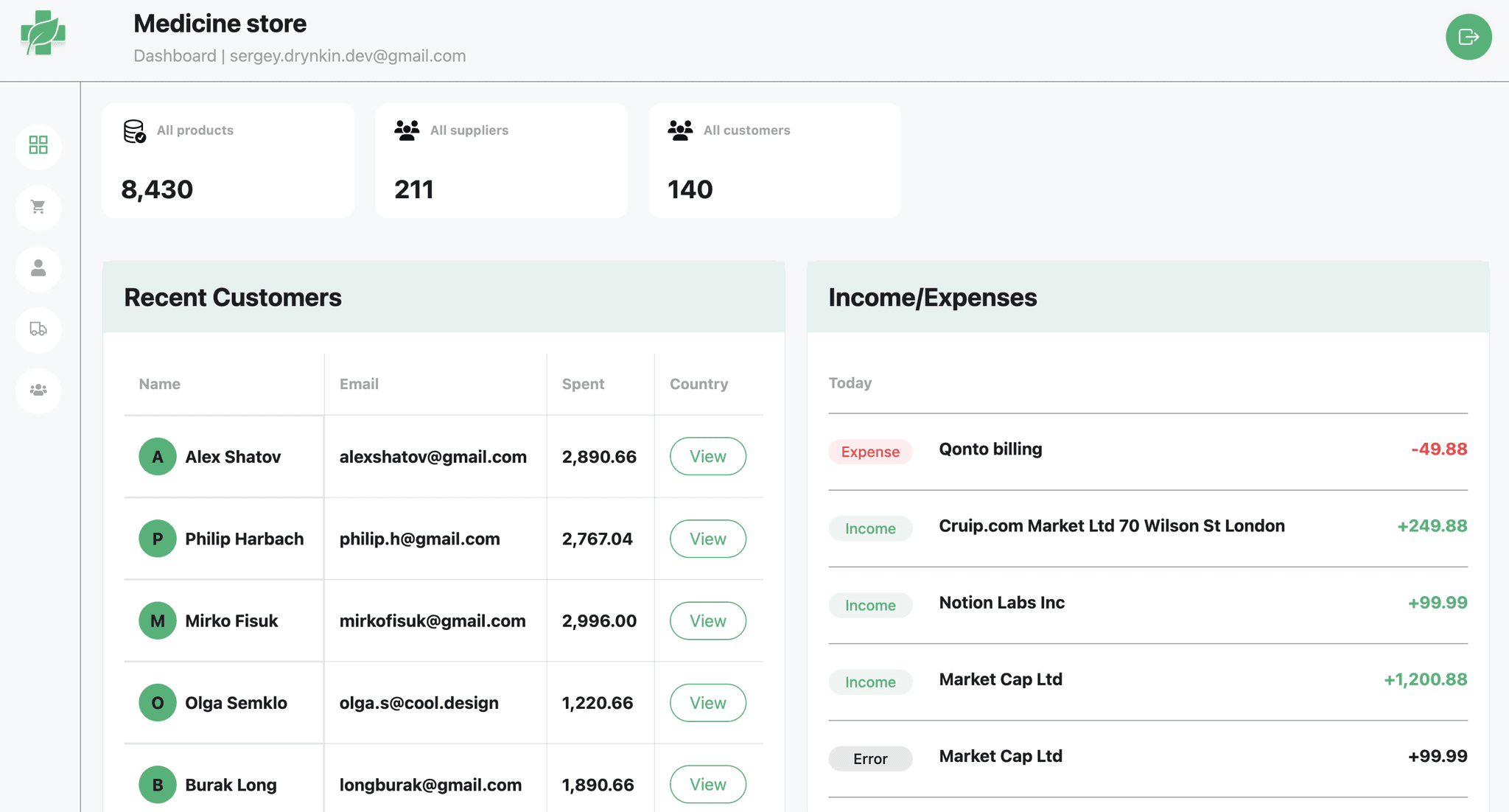Click the +249.88 income amount
The image size is (1509, 812).
tap(1432, 526)
